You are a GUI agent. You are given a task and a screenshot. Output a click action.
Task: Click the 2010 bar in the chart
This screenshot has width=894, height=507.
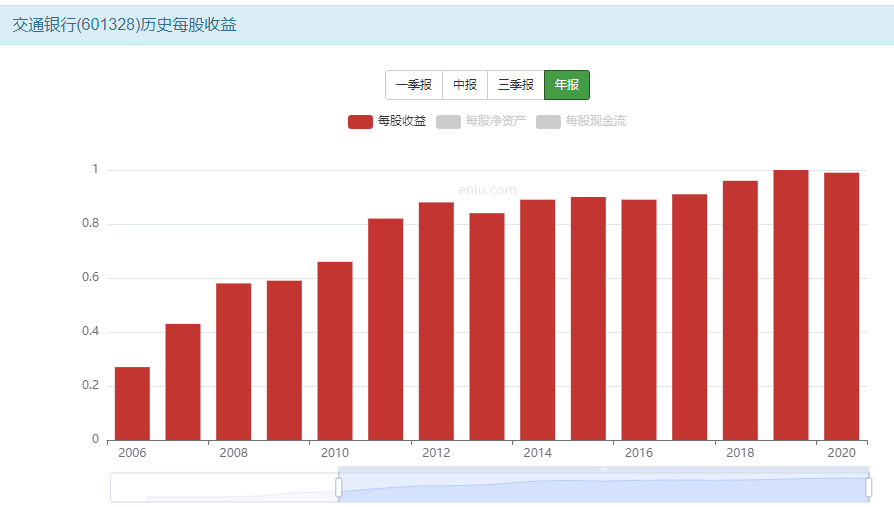coord(335,351)
